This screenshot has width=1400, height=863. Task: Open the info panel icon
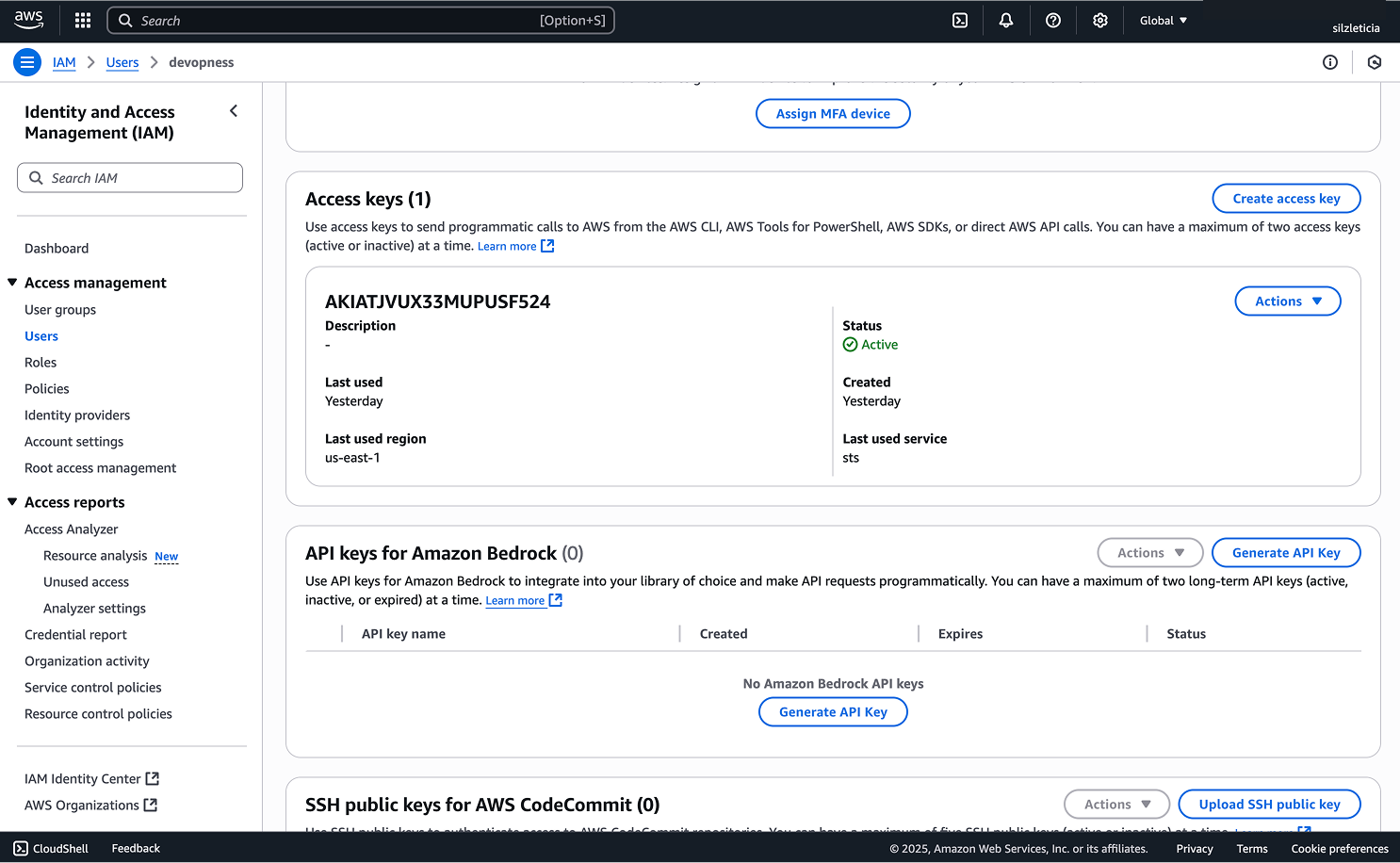[x=1330, y=62]
